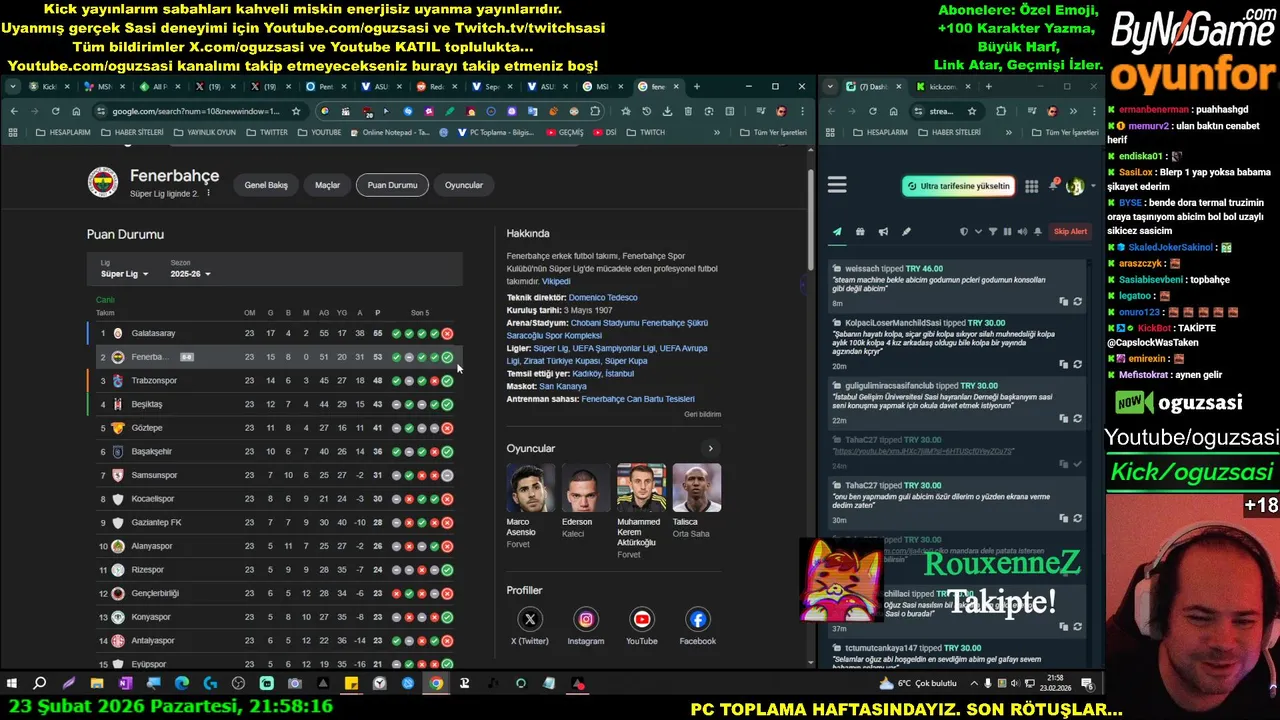Image resolution: width=1280 pixels, height=720 pixels.
Task: Open the three-dot menu beside Süper Lig liginde
Action: pyautogui.click(x=208, y=193)
